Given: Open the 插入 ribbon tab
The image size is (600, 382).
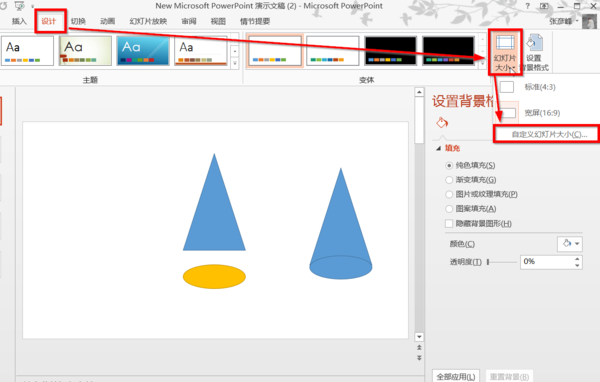Looking at the screenshot, I should [x=19, y=21].
